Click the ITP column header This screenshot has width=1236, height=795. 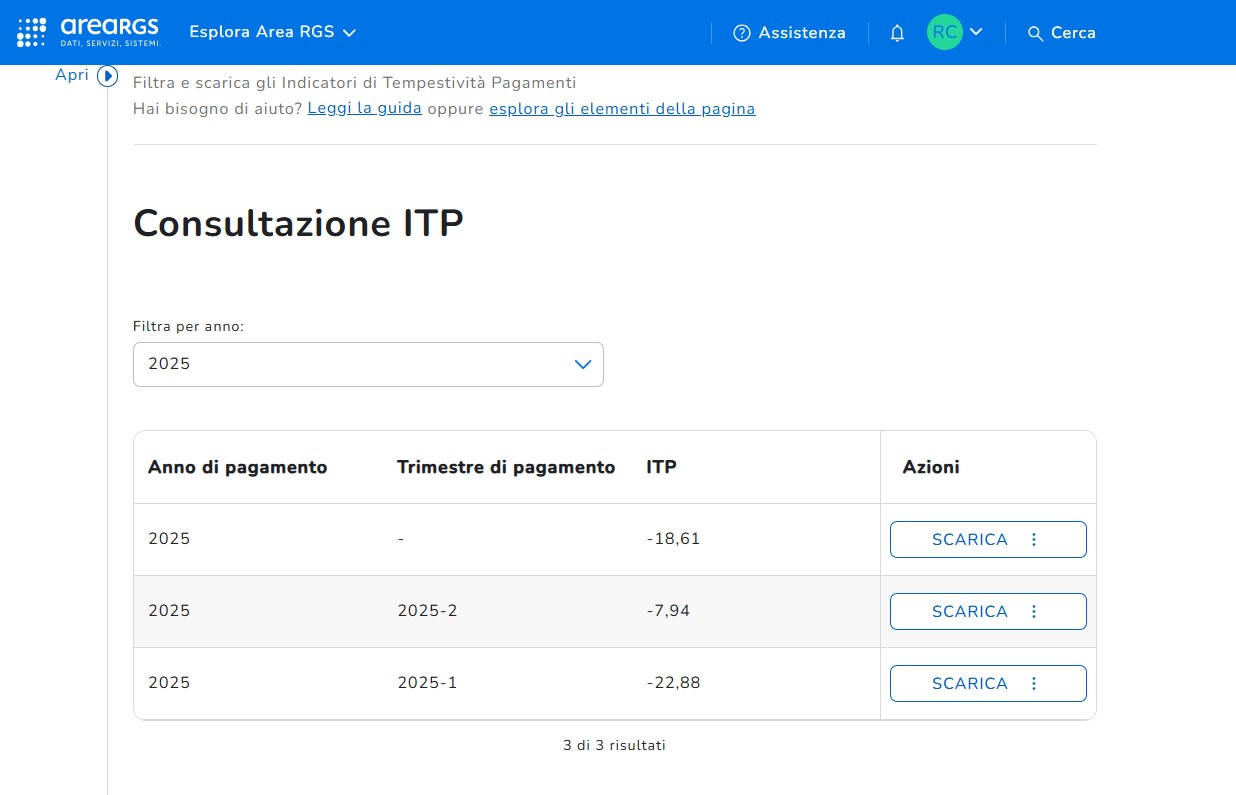point(661,467)
